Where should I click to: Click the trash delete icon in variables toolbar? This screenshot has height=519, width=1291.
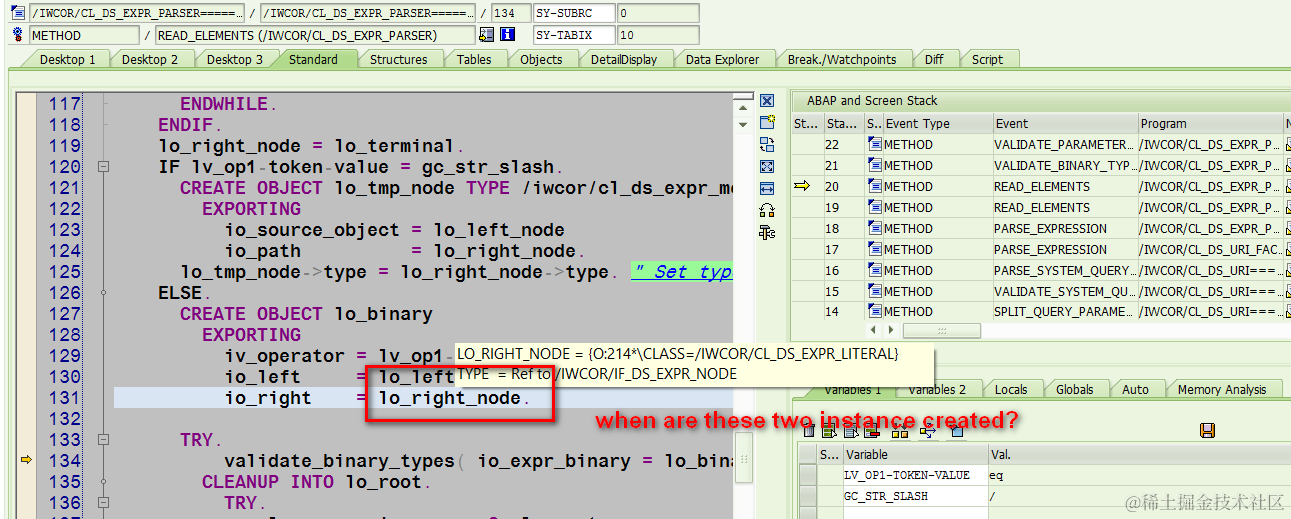tap(808, 431)
